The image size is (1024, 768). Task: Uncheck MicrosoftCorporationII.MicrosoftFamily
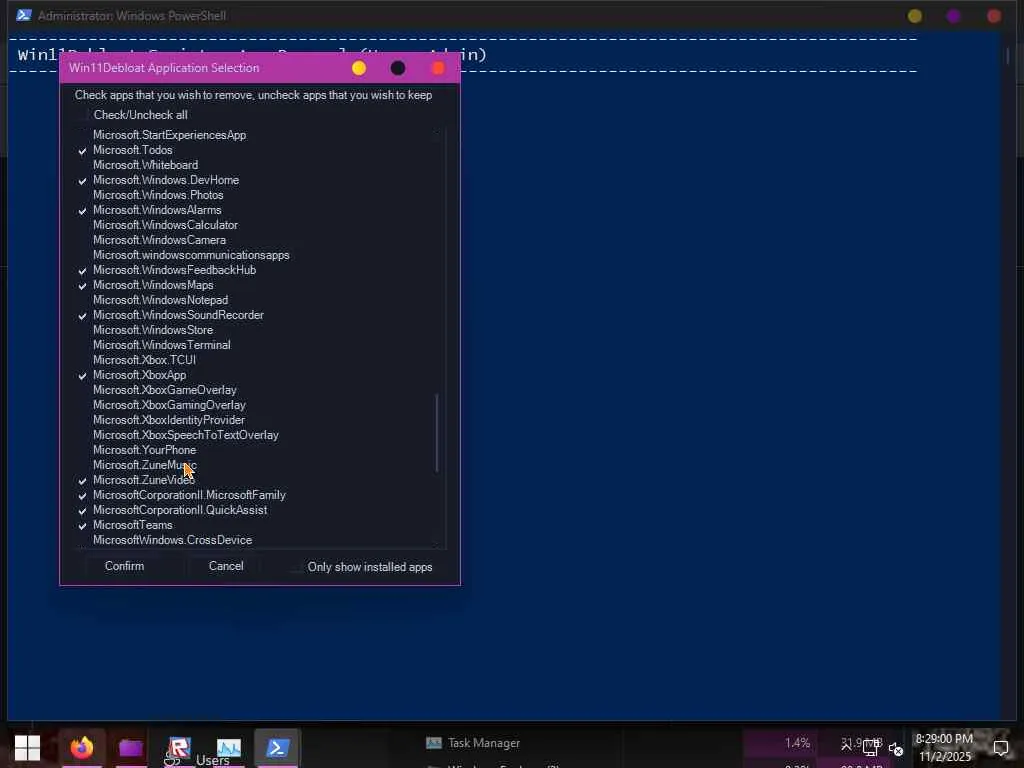(82, 496)
